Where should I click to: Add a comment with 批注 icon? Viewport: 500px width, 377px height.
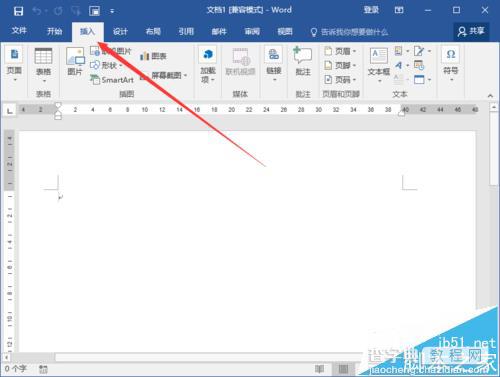pyautogui.click(x=303, y=62)
